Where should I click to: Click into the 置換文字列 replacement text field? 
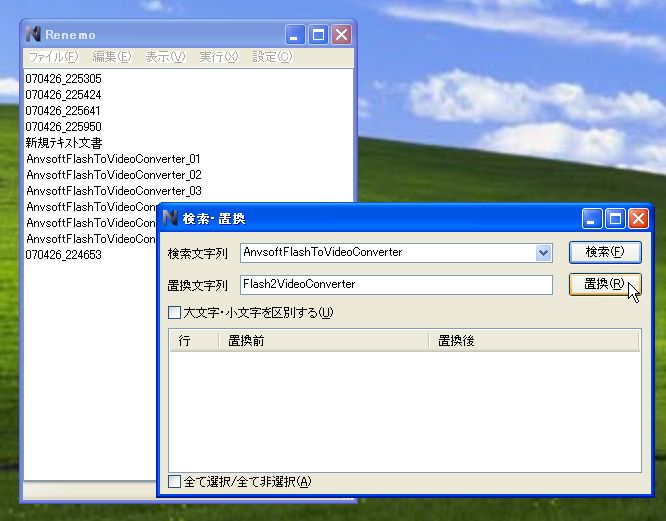(396, 284)
